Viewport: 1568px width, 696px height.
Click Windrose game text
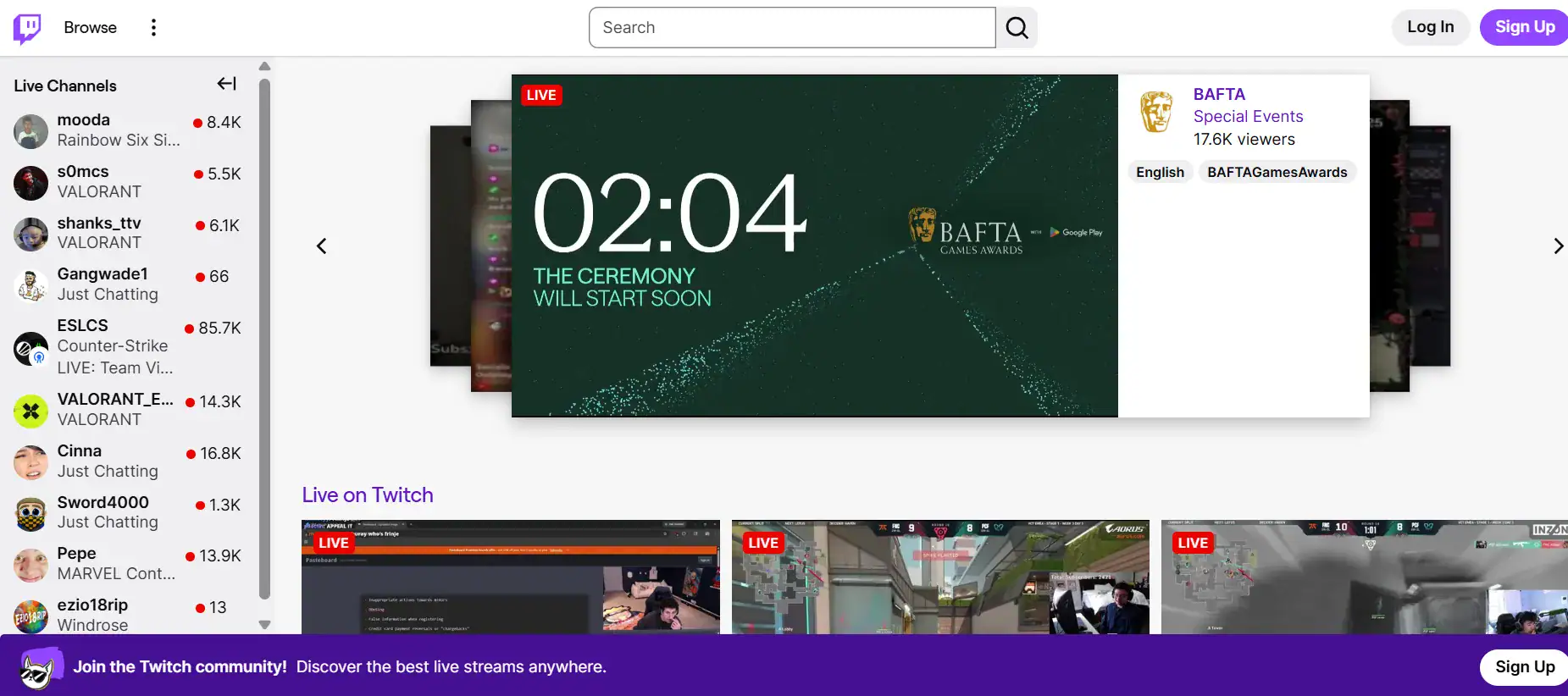[x=93, y=626]
